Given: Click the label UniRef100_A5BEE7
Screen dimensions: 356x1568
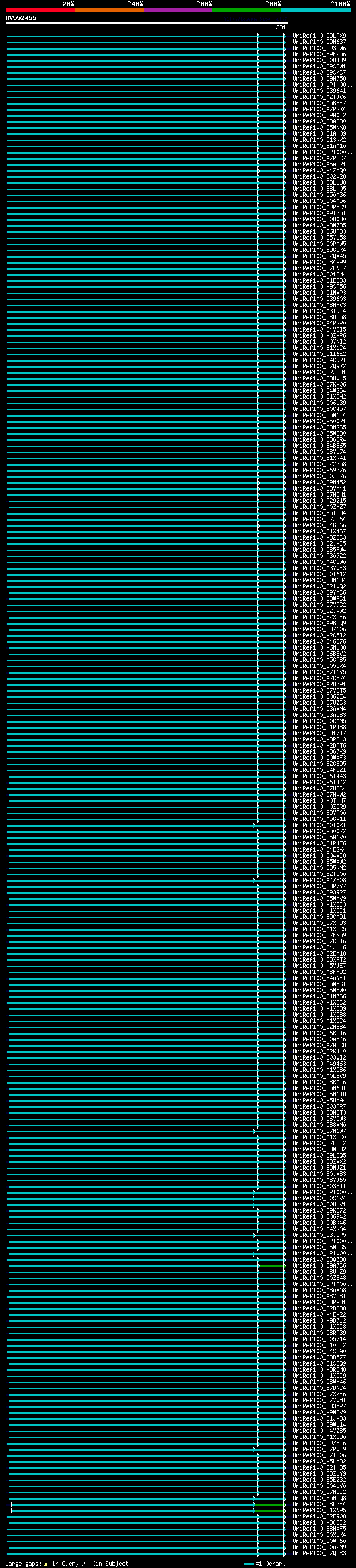Looking at the screenshot, I should click(319, 103).
